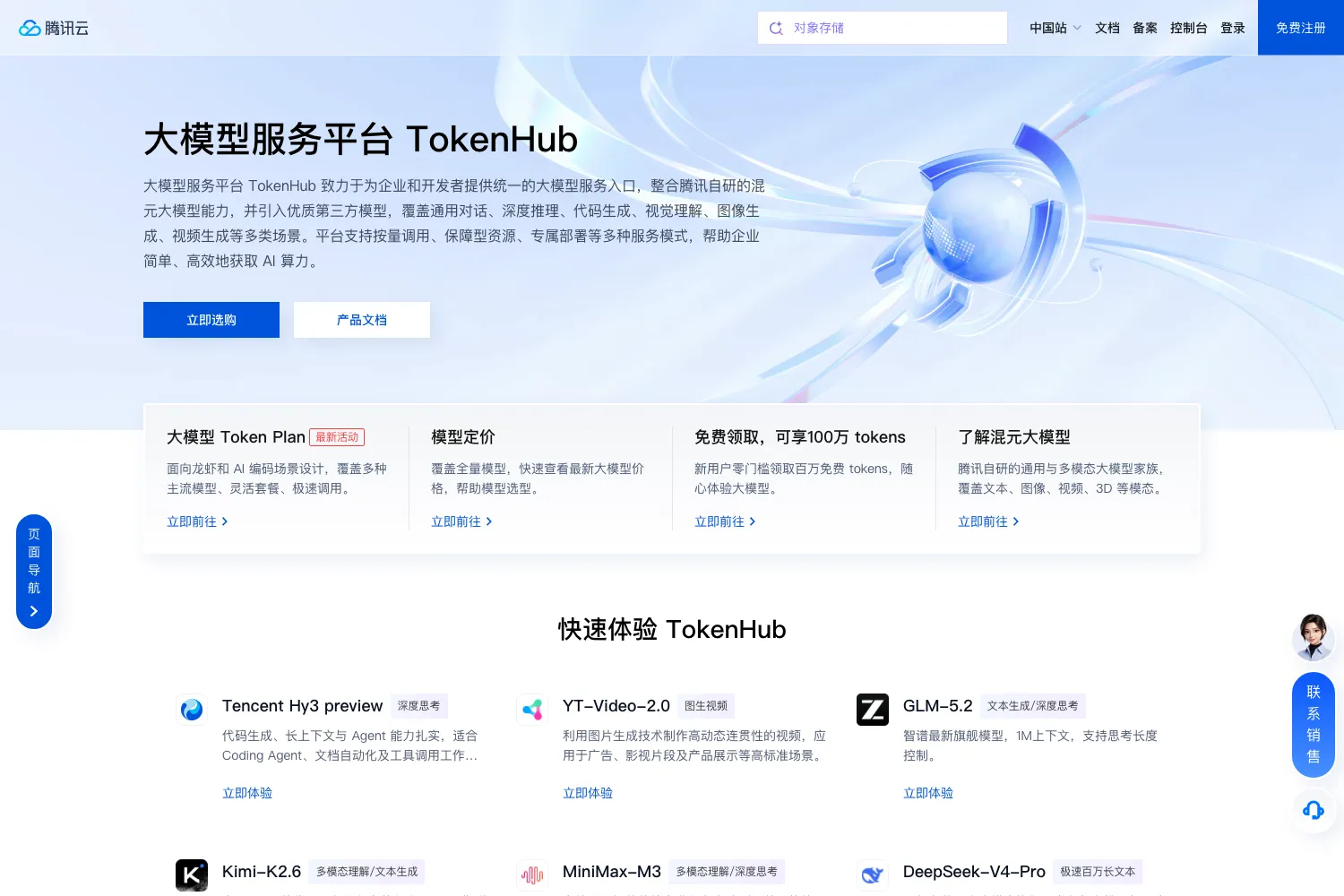1344x896 pixels.
Task: Click the 产品文档 button
Action: coord(362,320)
